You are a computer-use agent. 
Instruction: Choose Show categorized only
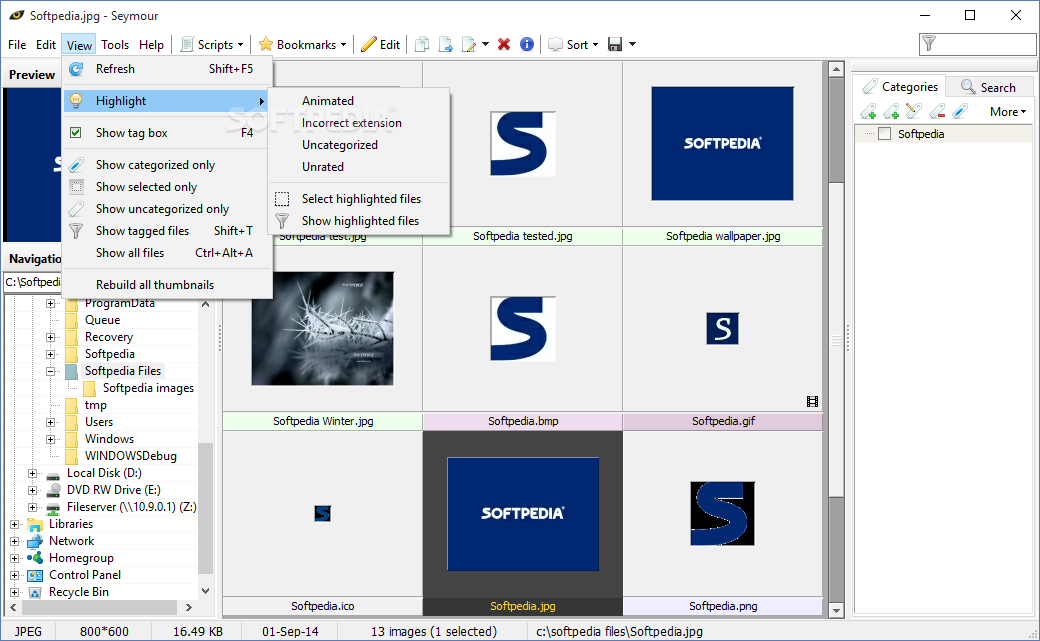[166, 165]
